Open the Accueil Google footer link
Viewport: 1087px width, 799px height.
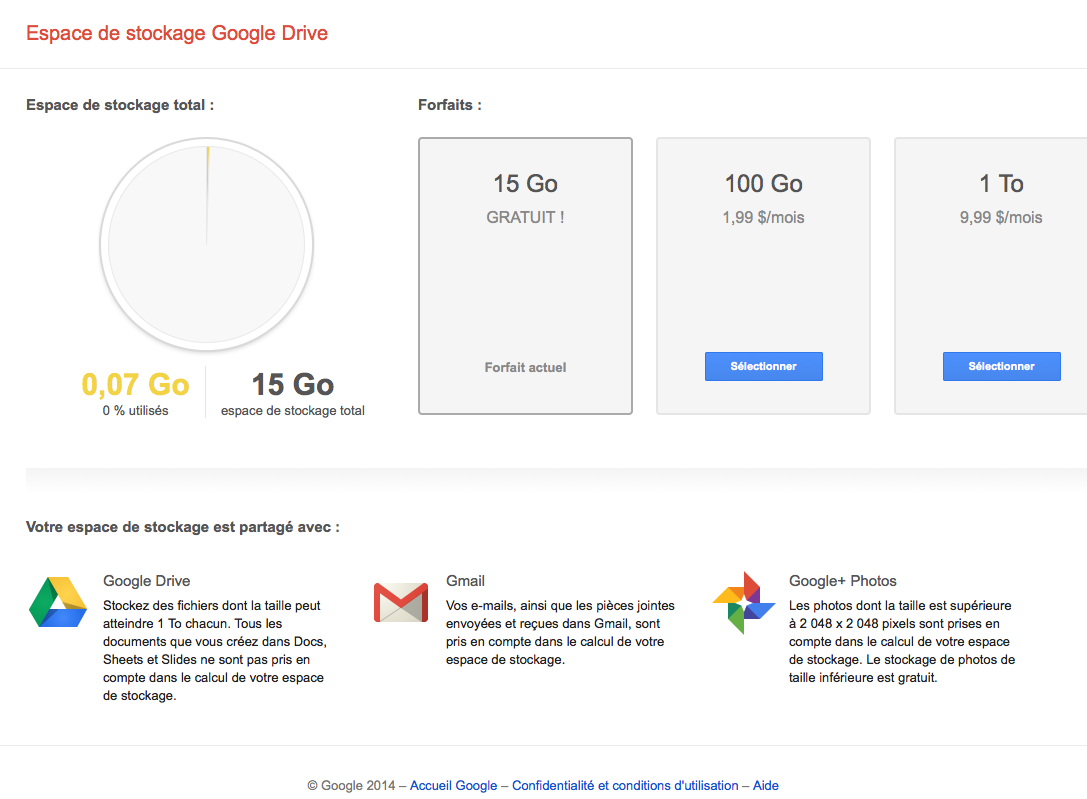pyautogui.click(x=453, y=785)
